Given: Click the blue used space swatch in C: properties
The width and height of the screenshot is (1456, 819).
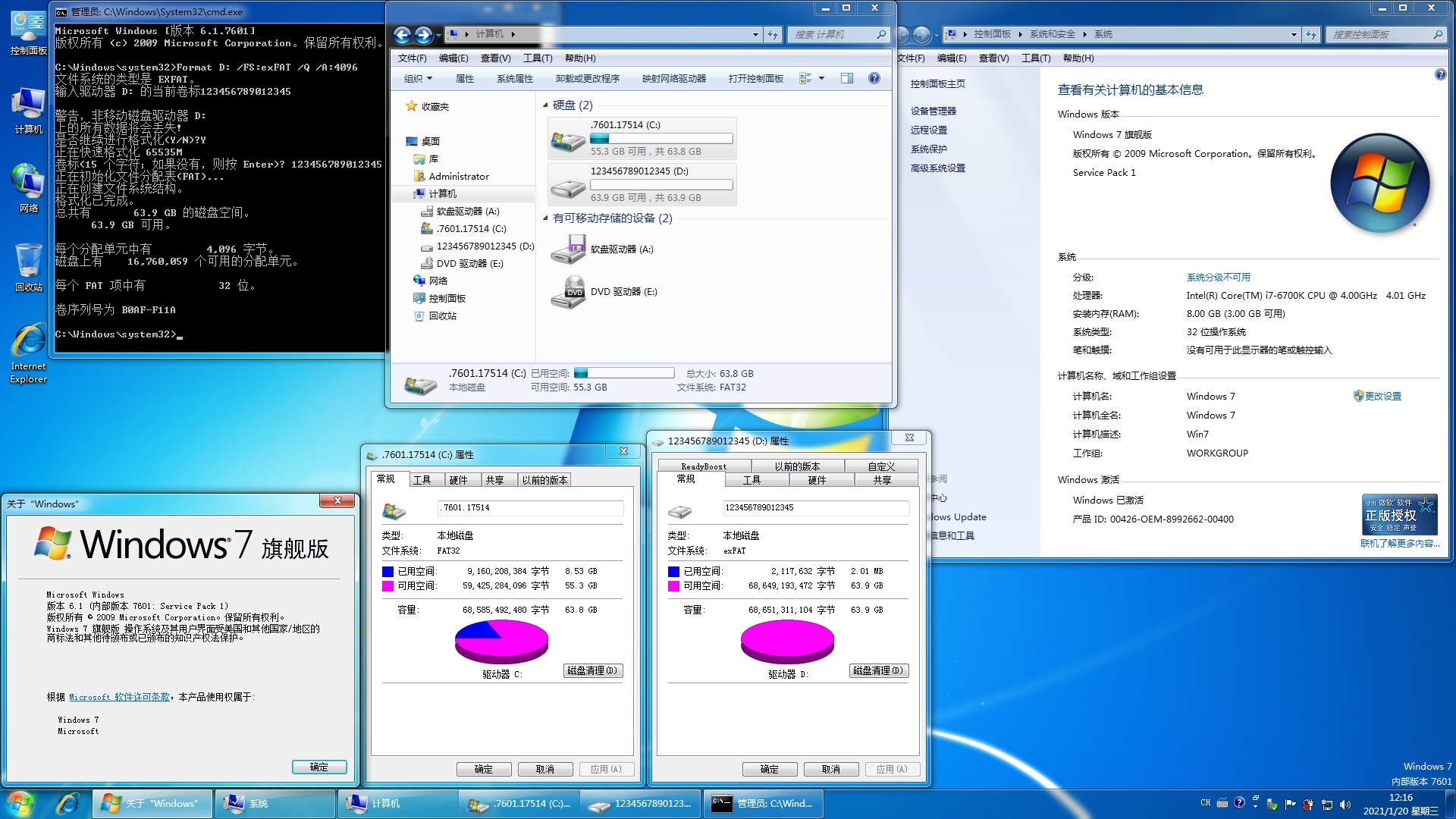Looking at the screenshot, I should click(388, 572).
